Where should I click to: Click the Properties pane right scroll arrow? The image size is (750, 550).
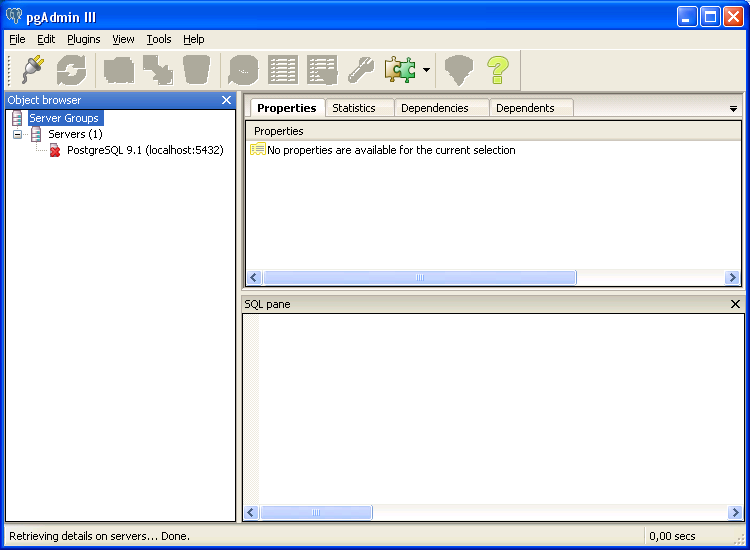pos(732,277)
